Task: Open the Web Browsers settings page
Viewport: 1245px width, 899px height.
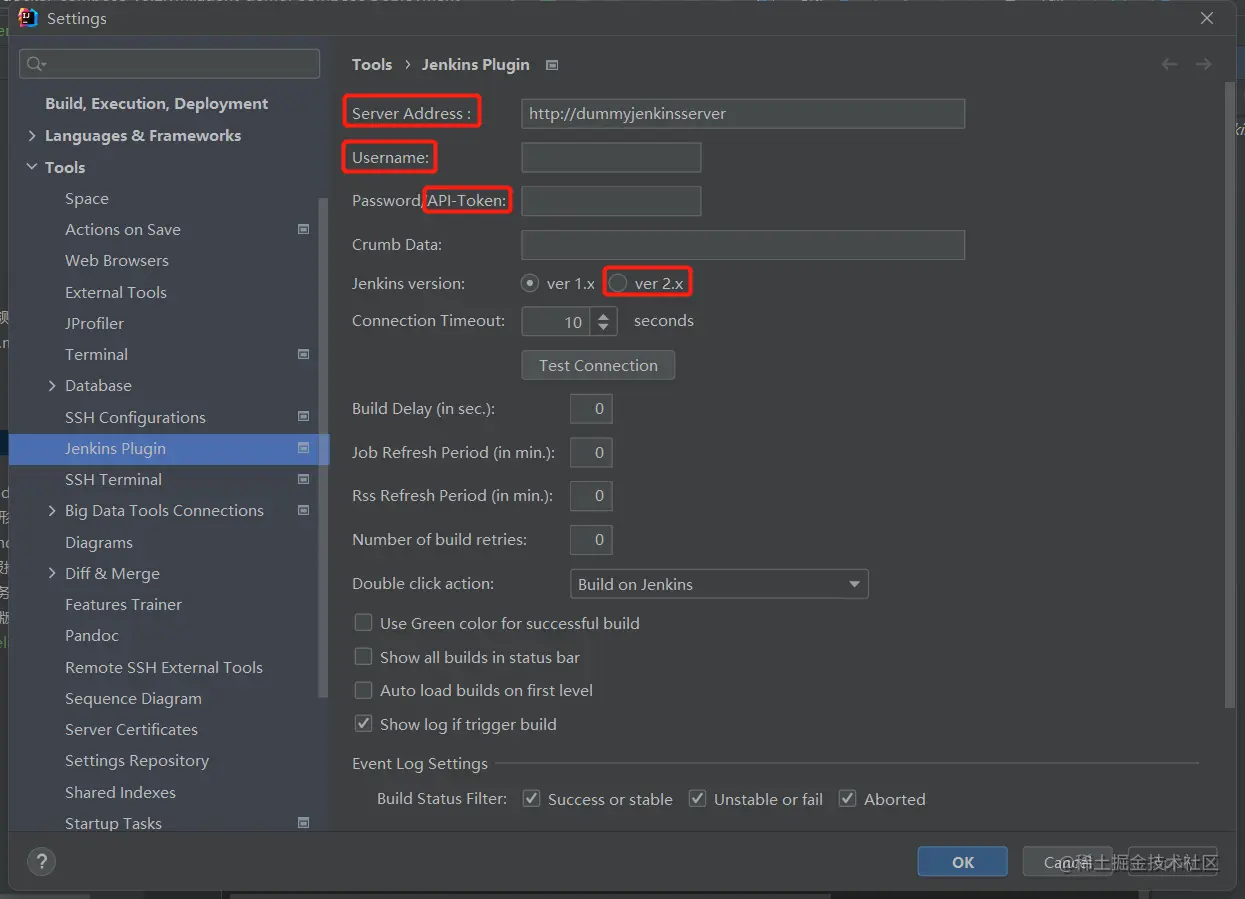Action: coord(117,260)
